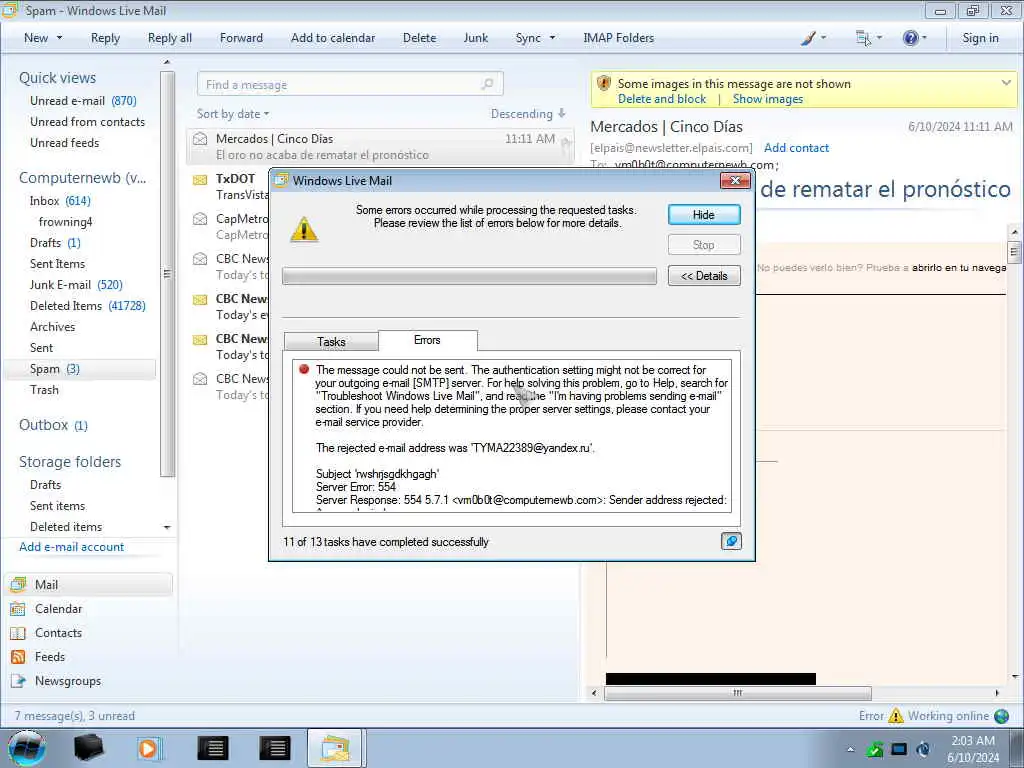Click the black box taskbar icon

88,748
